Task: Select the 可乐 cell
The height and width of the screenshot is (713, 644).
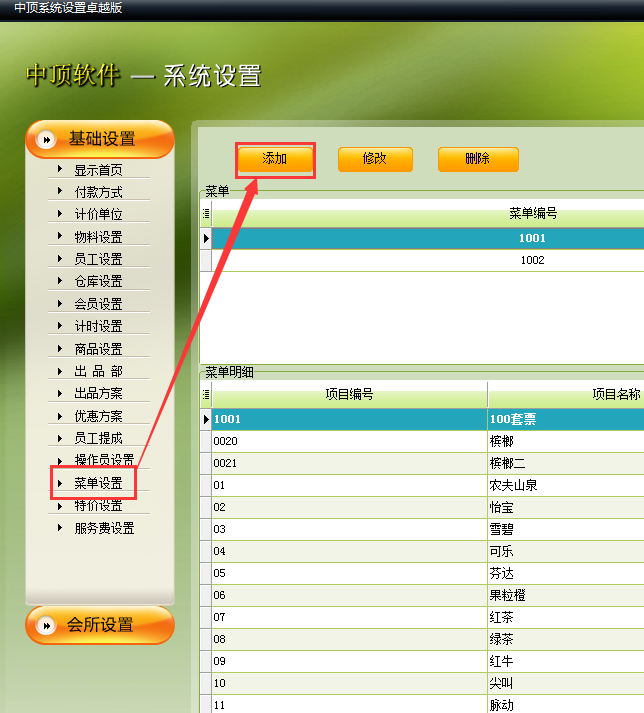Action: tap(566, 551)
